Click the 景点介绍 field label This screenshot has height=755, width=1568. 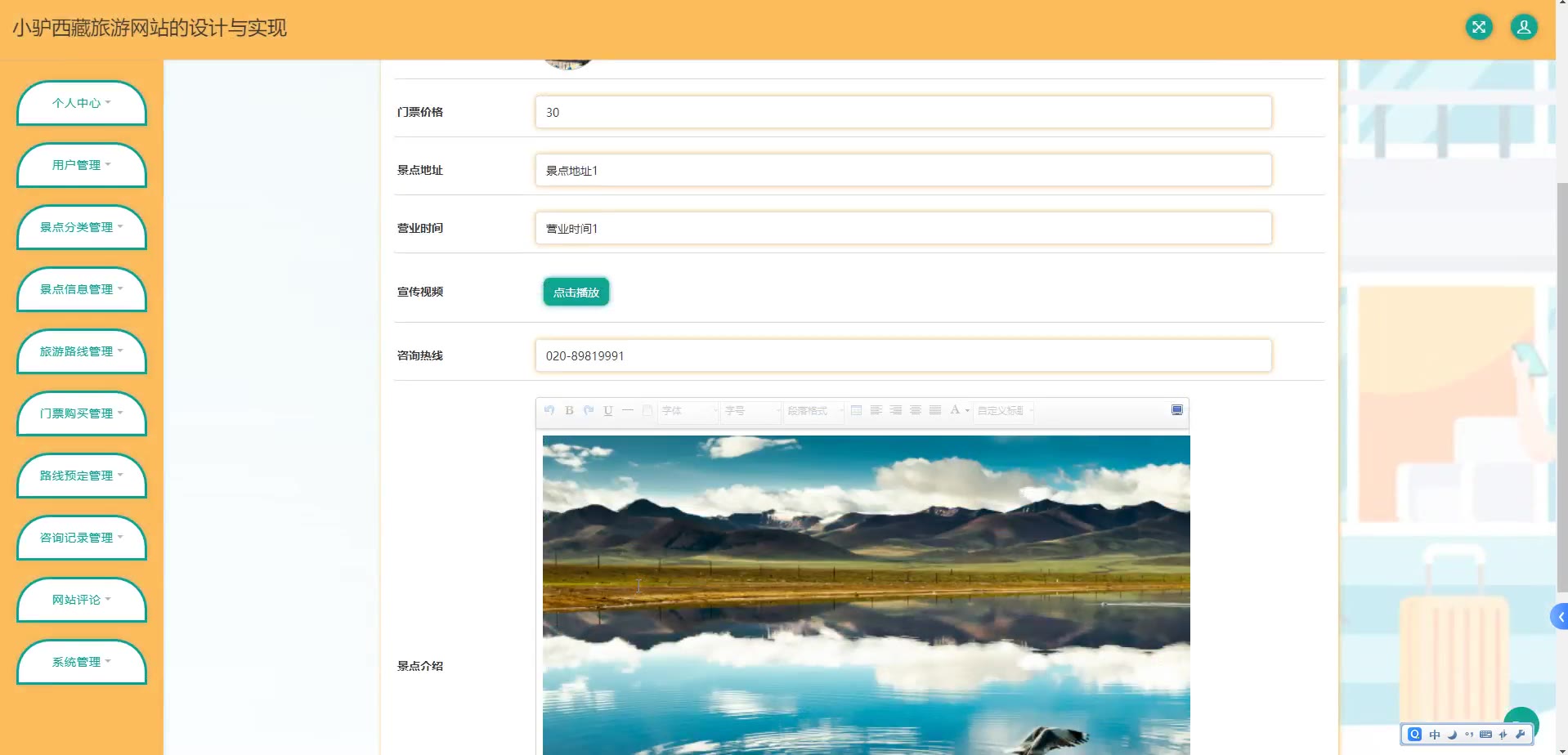point(420,666)
